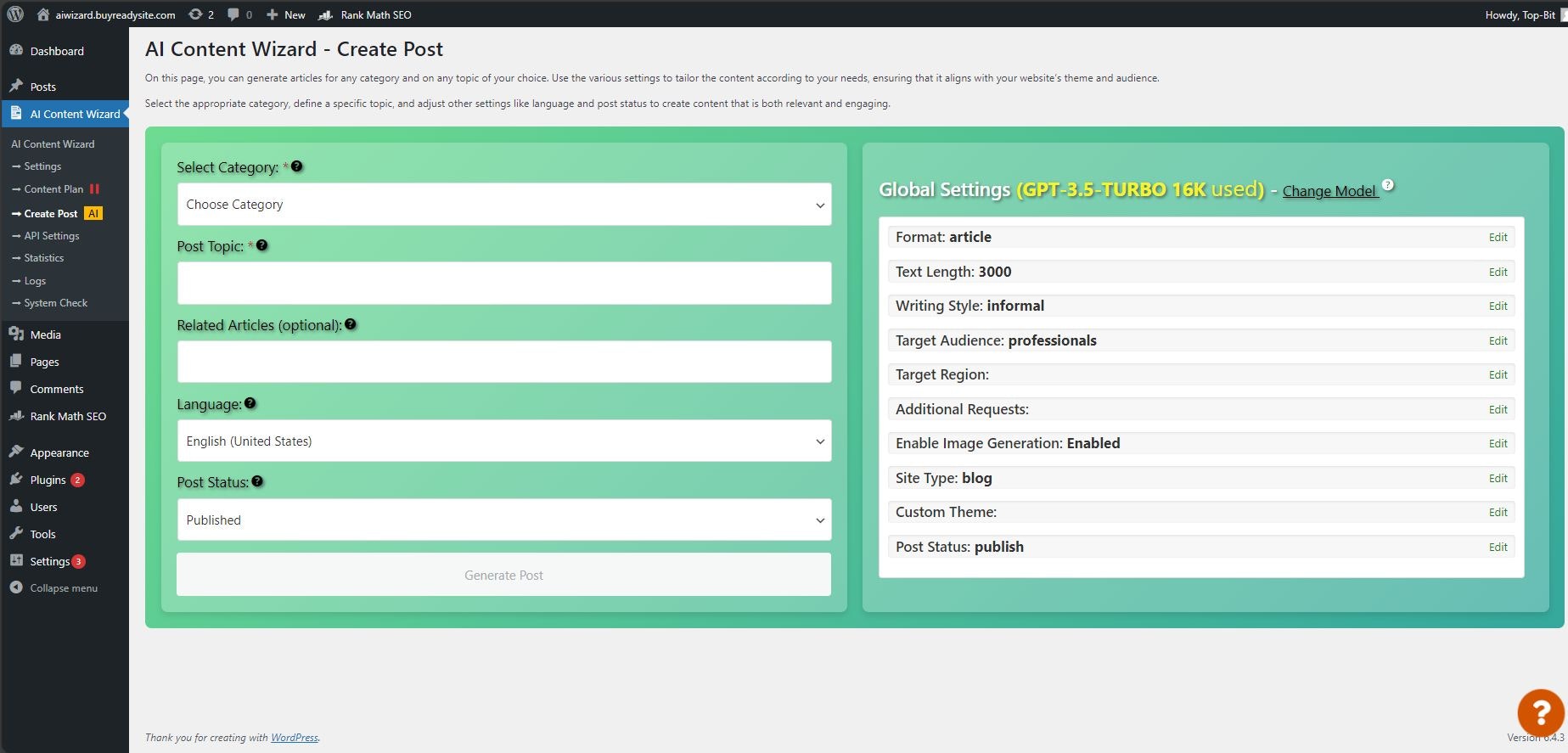1568x753 pixels.
Task: Edit the Additional Requests setting
Action: [x=1498, y=409]
